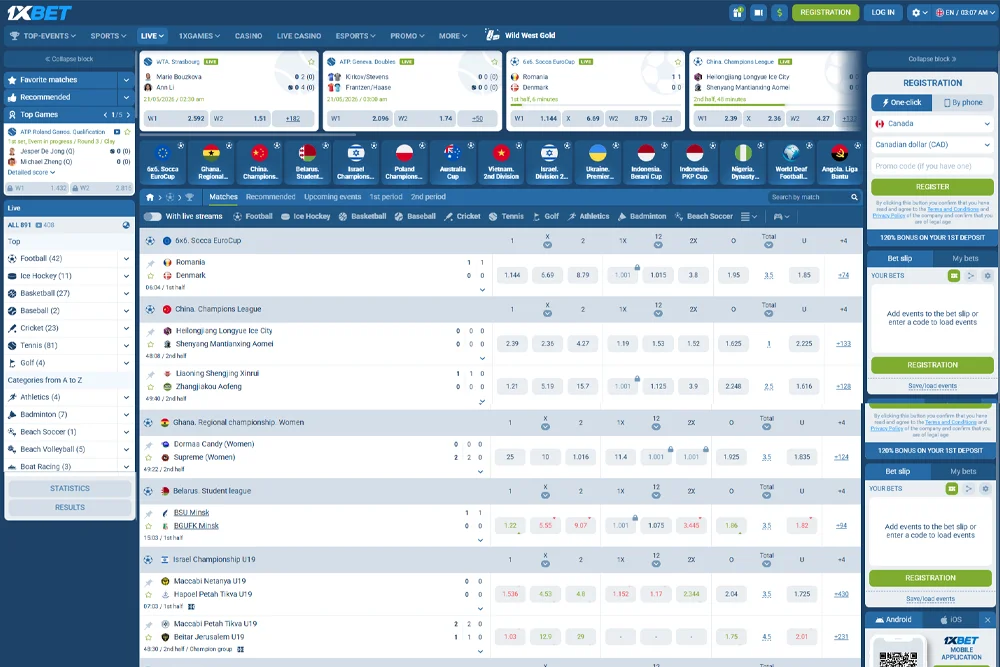Open Belarus Student league flag tile

pyautogui.click(x=307, y=162)
